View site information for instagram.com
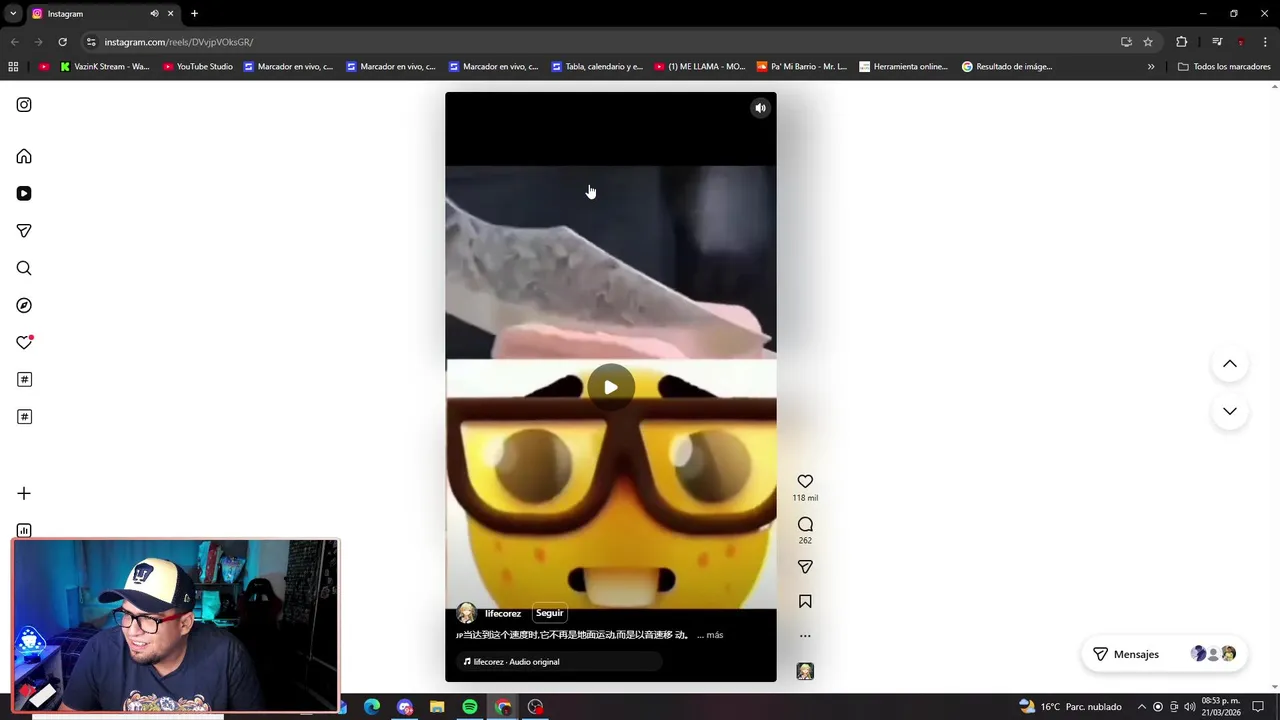 pyautogui.click(x=91, y=42)
